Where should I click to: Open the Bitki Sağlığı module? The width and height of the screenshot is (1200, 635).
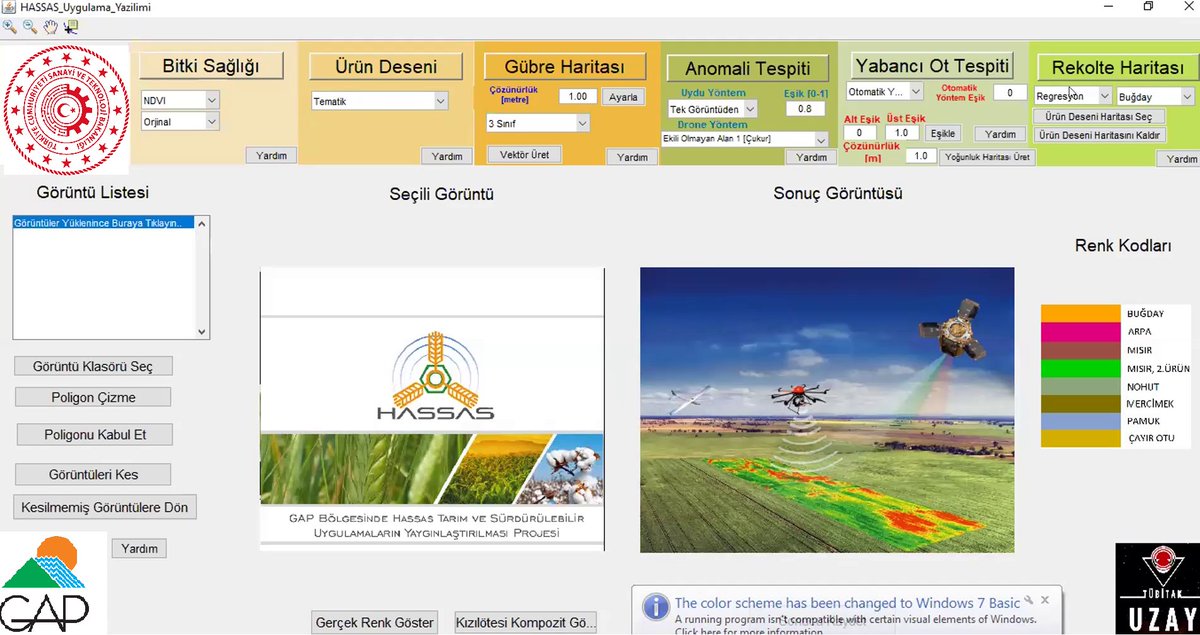[211, 66]
